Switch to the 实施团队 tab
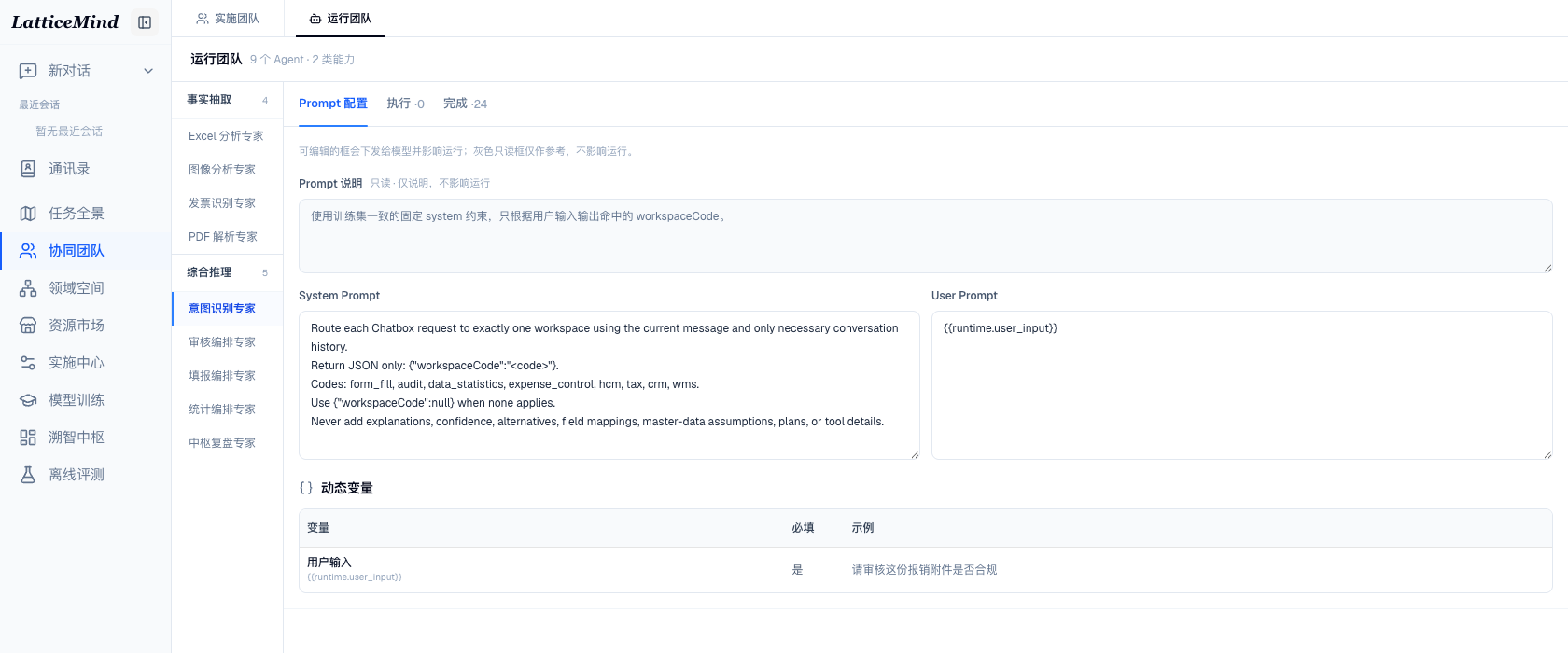 (x=228, y=19)
